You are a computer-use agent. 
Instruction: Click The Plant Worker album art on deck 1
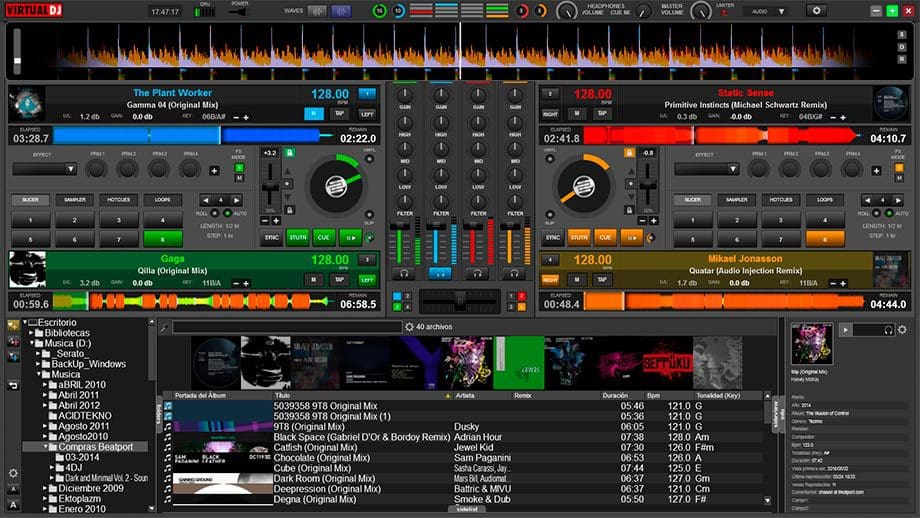pyautogui.click(x=26, y=103)
